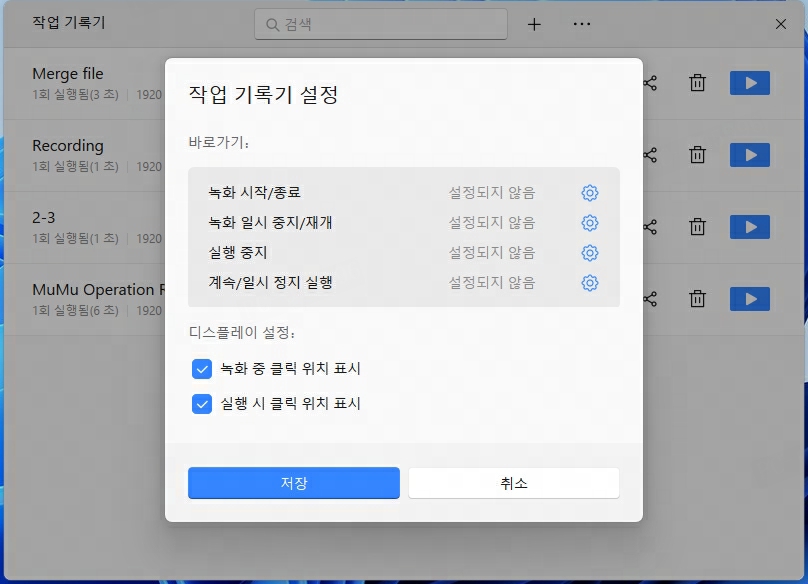Screen dimensions: 808x584
Task: Click gear icon for 녹화 일시 중지/재개
Action: (590, 223)
